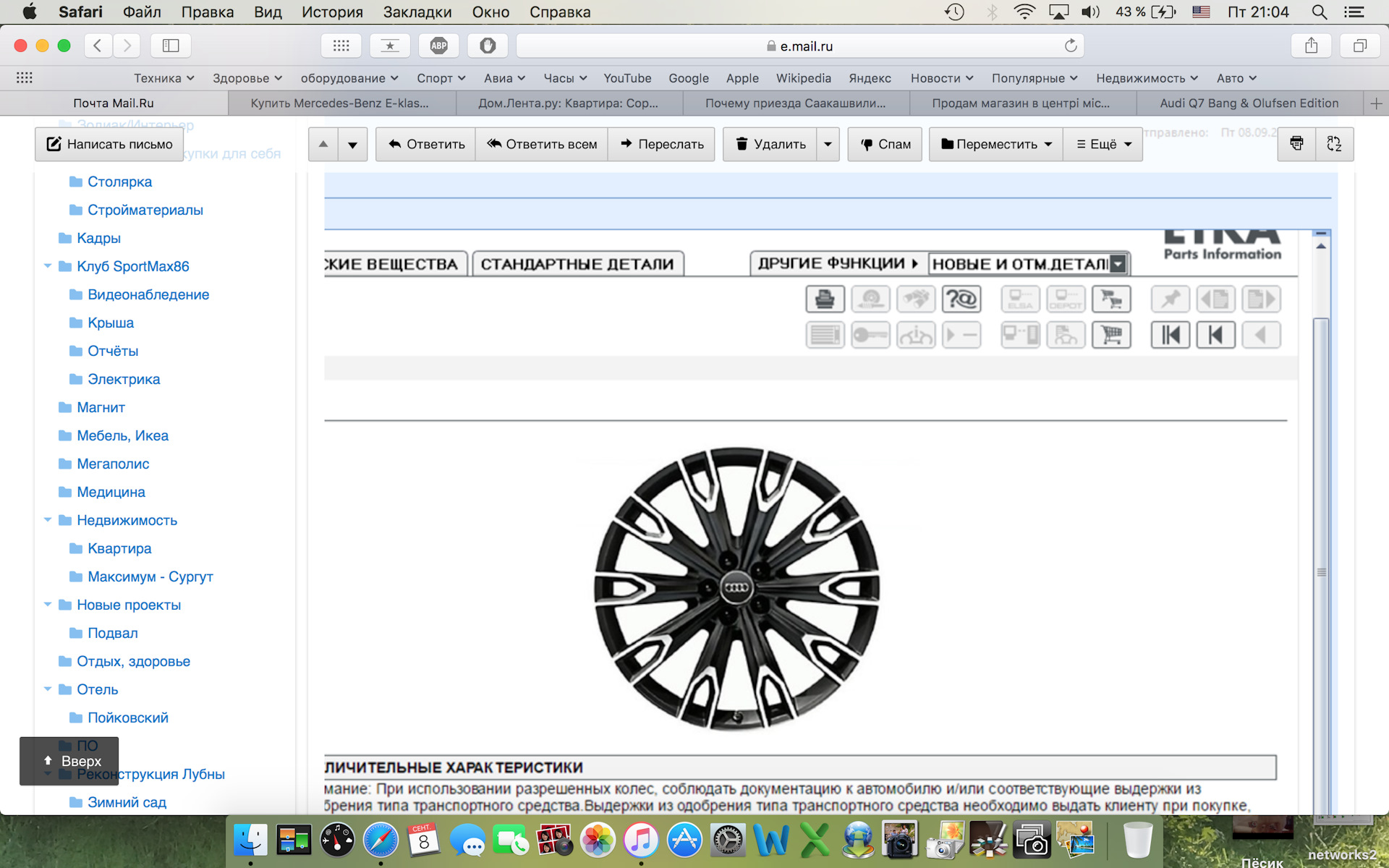The image size is (1389, 868).
Task: Collapse the Недвижимость folder tree
Action: [x=48, y=520]
